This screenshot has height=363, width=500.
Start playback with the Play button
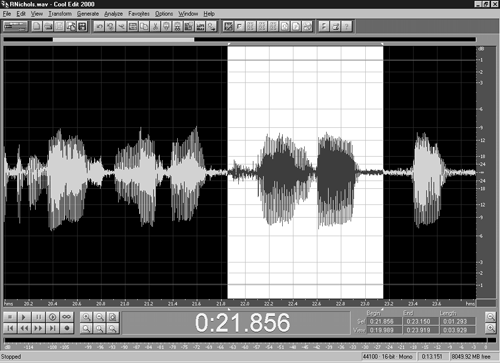(x=24, y=317)
